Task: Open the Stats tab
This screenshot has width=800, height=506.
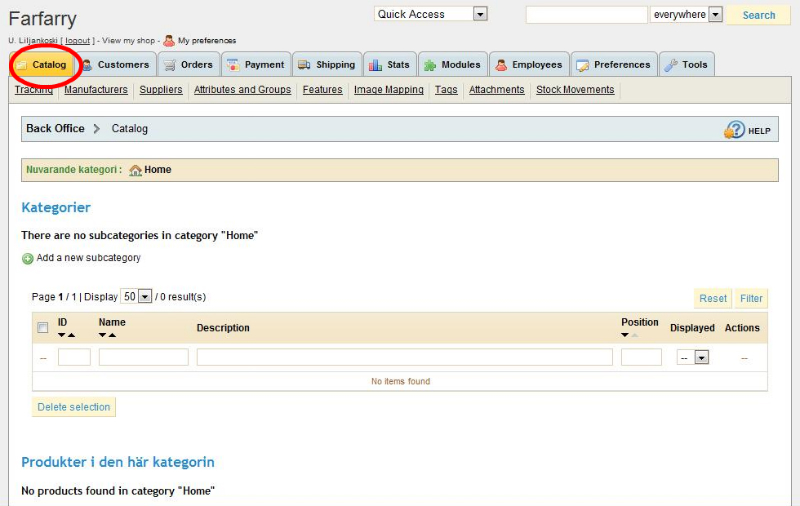Action: (390, 65)
